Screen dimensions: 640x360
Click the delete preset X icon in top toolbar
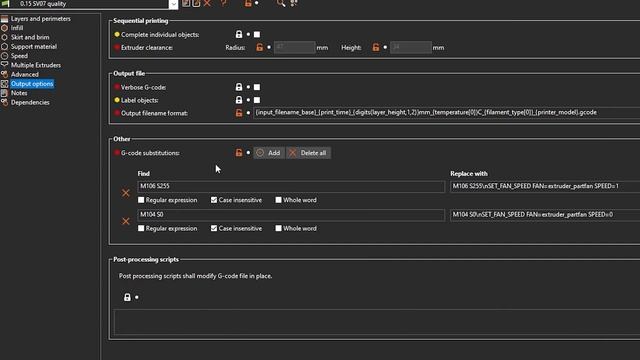pos(207,3)
